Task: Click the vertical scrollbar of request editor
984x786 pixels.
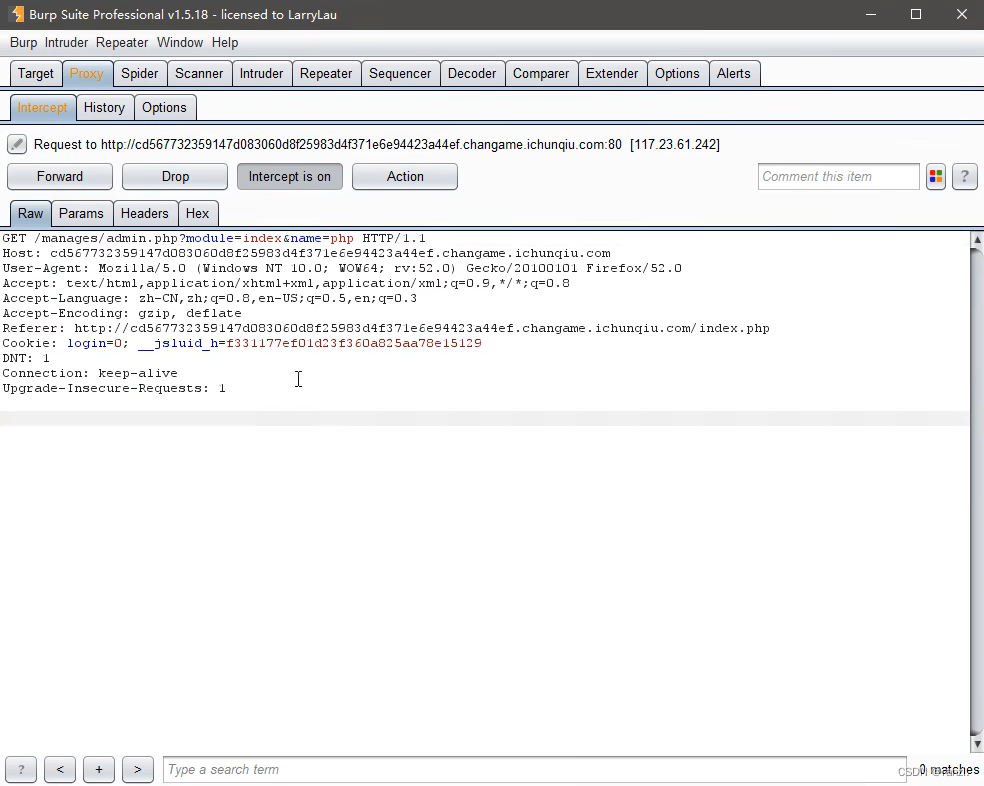Action: (977, 492)
